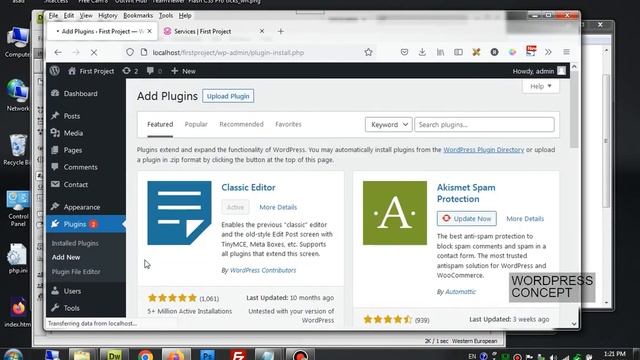
Task: Open the Plugin File Editor submenu item
Action: [x=76, y=271]
